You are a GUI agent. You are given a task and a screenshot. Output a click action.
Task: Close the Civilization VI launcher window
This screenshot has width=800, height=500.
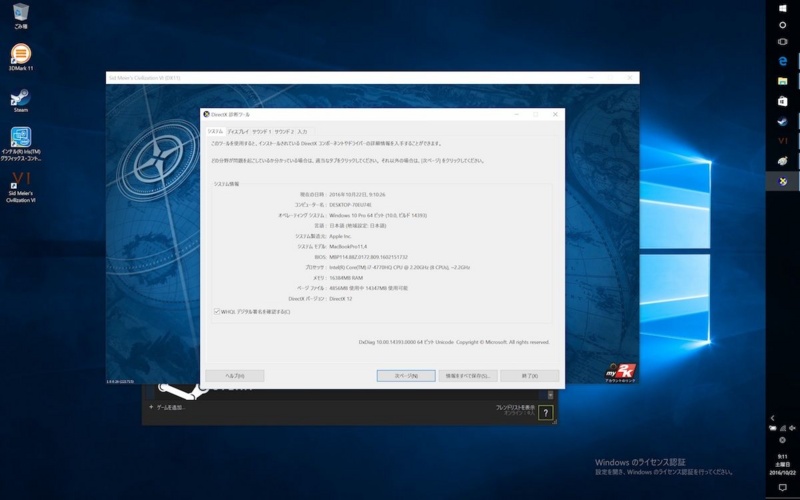(x=630, y=78)
